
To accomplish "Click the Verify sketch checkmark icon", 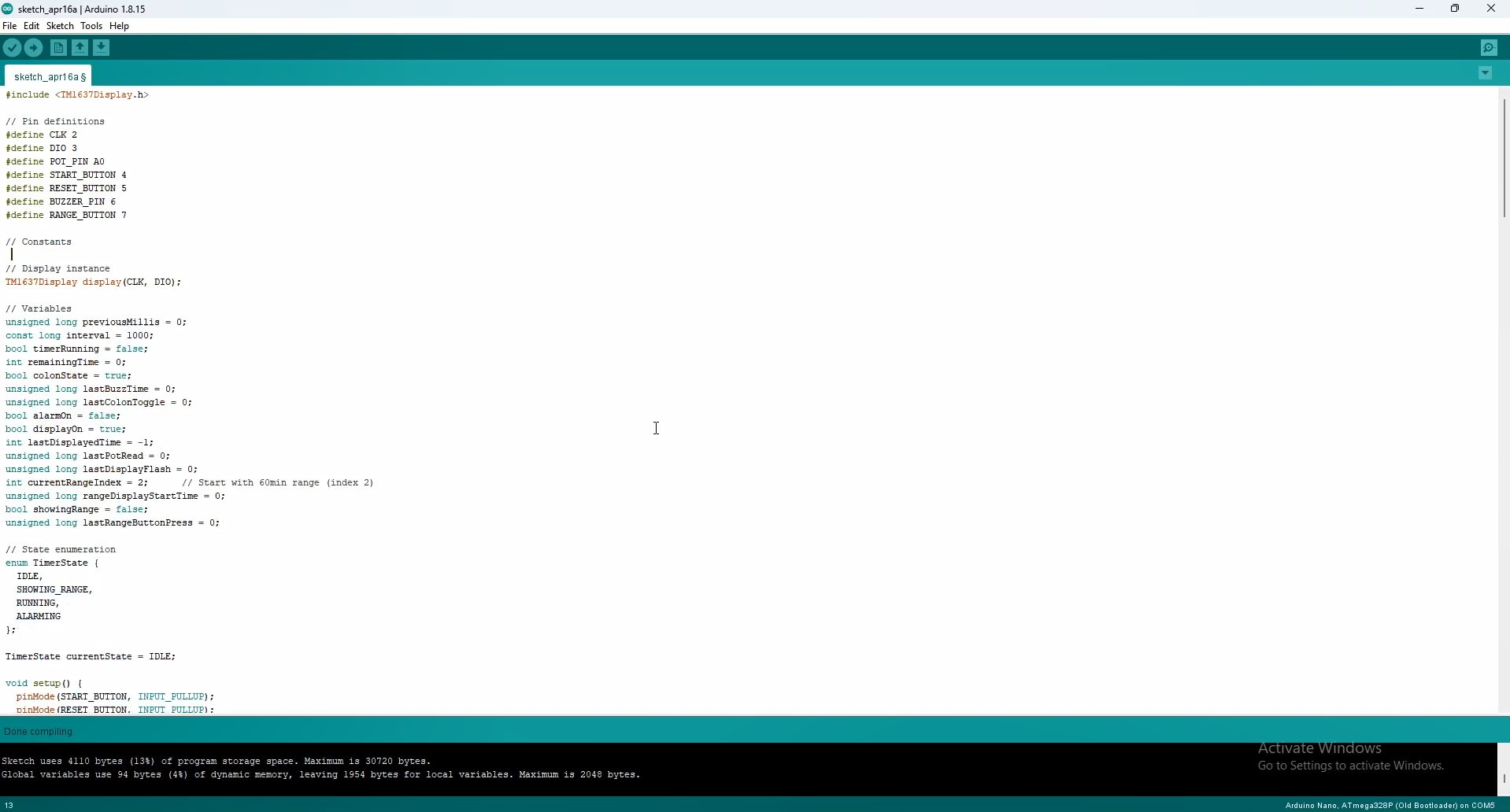I will (x=13, y=48).
